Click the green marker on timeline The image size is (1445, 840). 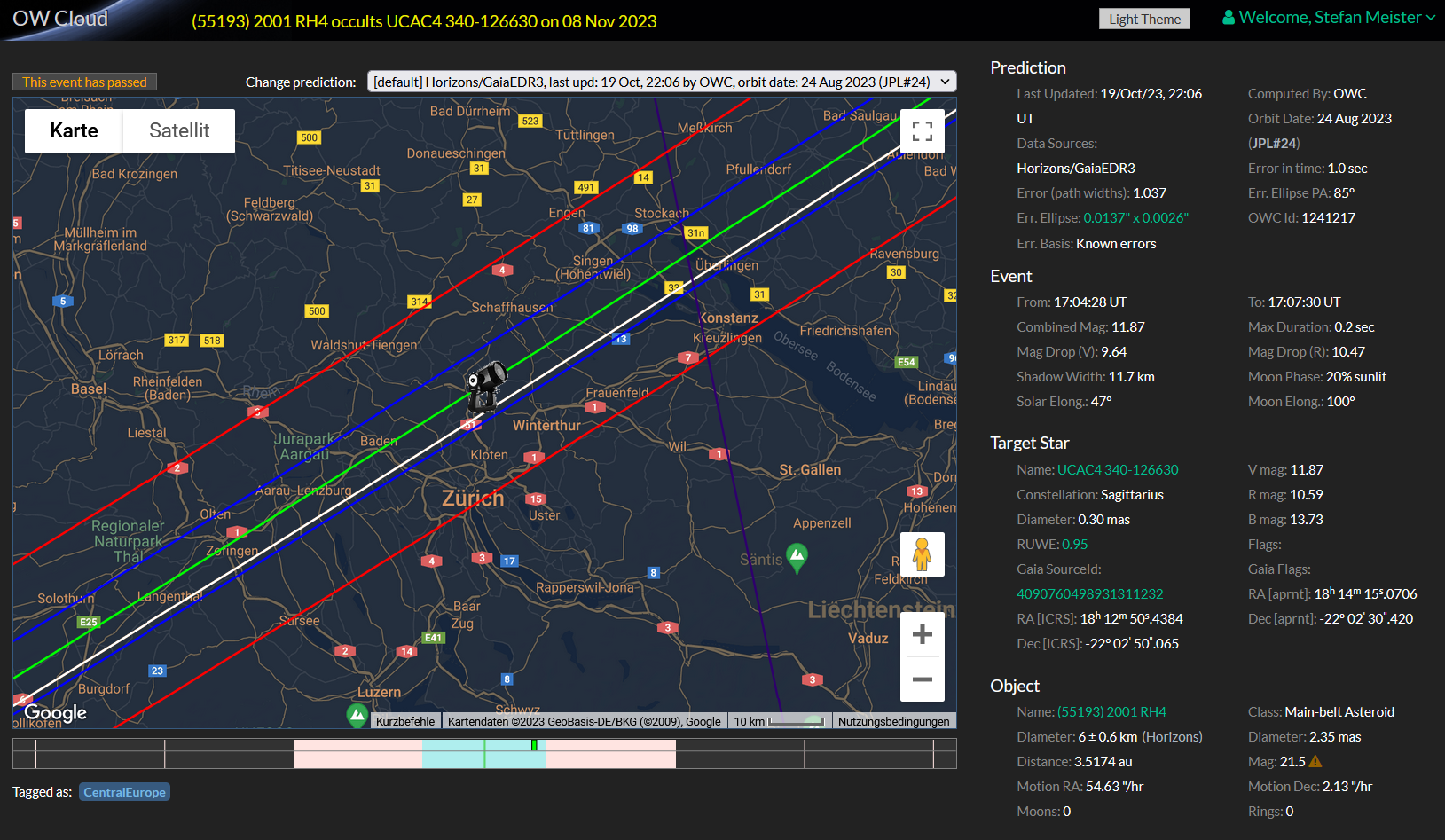pyautogui.click(x=534, y=745)
